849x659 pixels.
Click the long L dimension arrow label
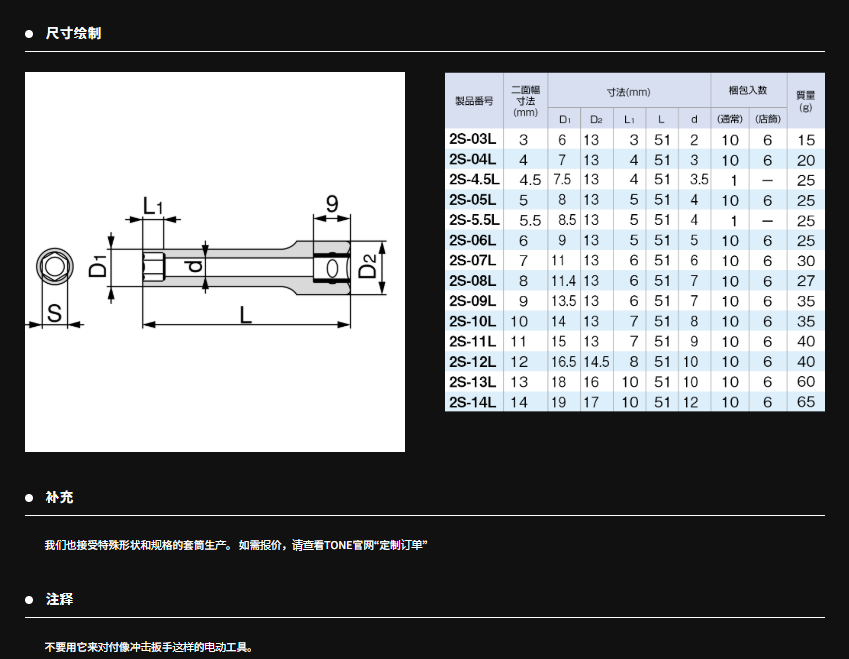(x=245, y=314)
